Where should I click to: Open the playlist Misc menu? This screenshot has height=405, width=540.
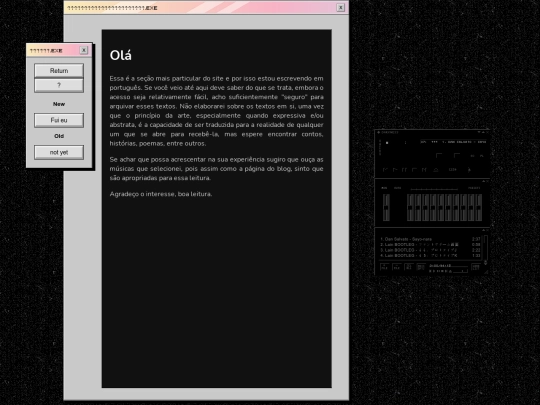(421, 267)
